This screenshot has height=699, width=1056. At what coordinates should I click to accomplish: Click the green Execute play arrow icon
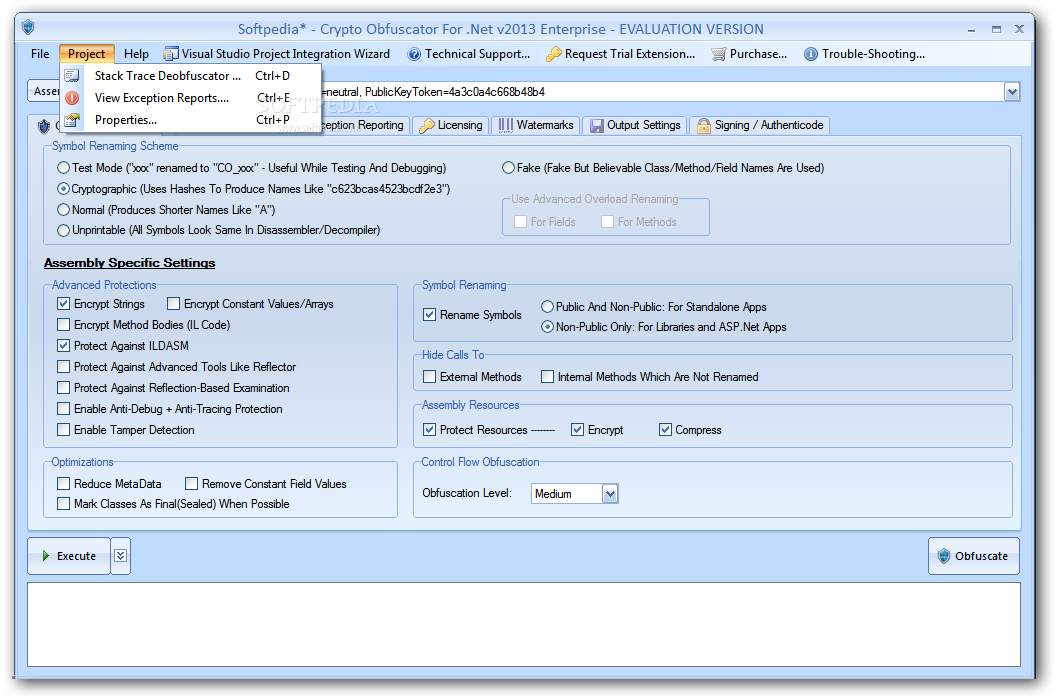[46, 556]
